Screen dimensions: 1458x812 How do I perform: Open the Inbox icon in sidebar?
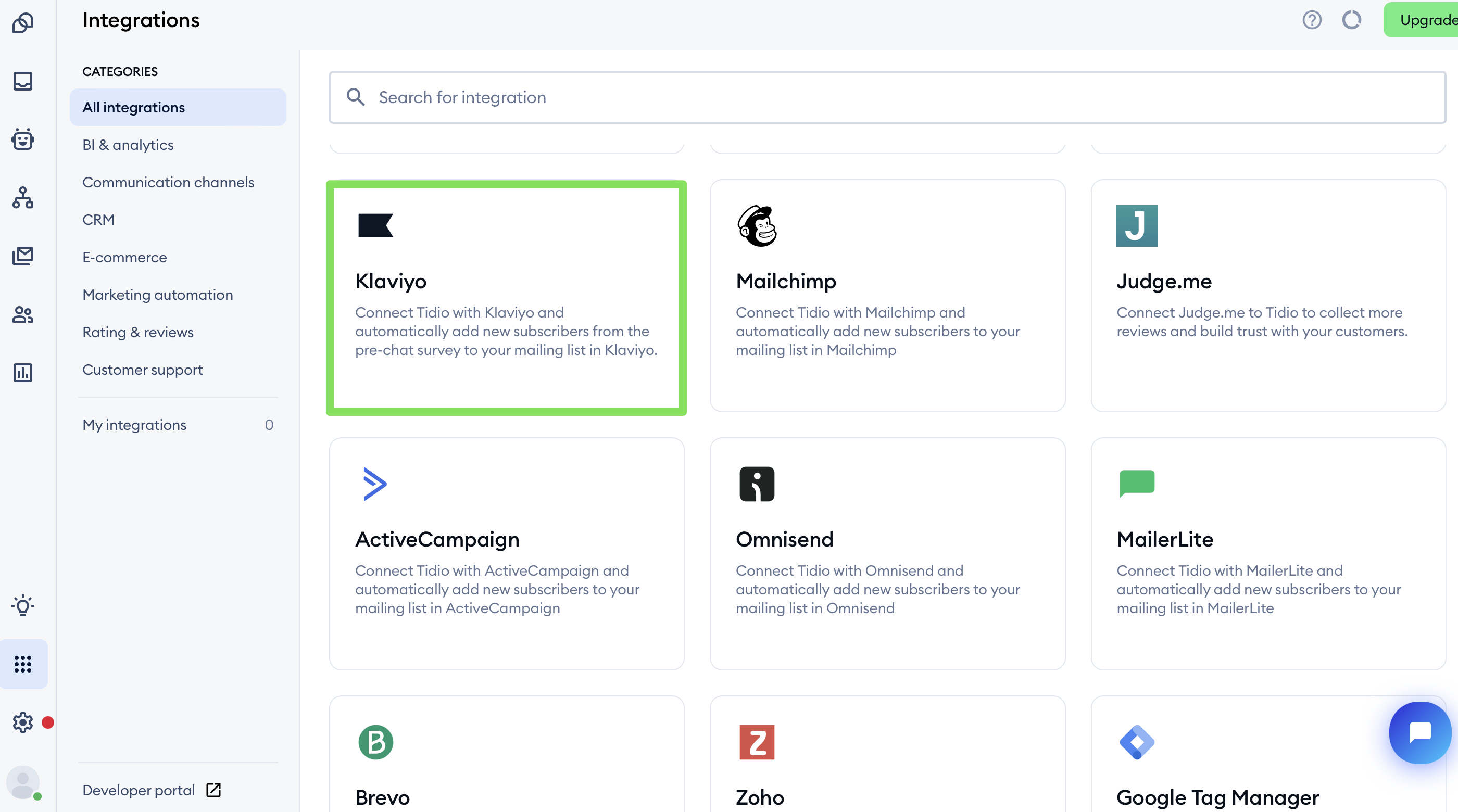coord(23,81)
